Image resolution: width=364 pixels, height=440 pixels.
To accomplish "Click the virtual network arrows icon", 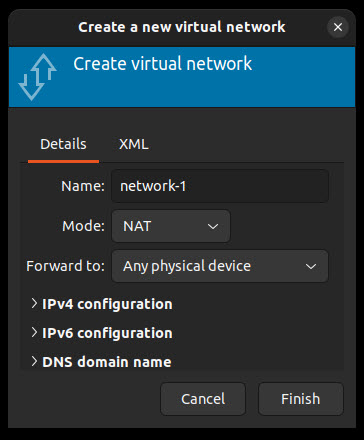I will point(37,77).
